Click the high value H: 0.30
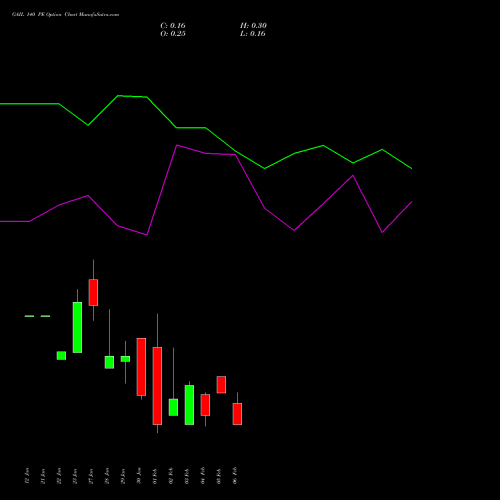The width and height of the screenshot is (500, 500). [253, 26]
